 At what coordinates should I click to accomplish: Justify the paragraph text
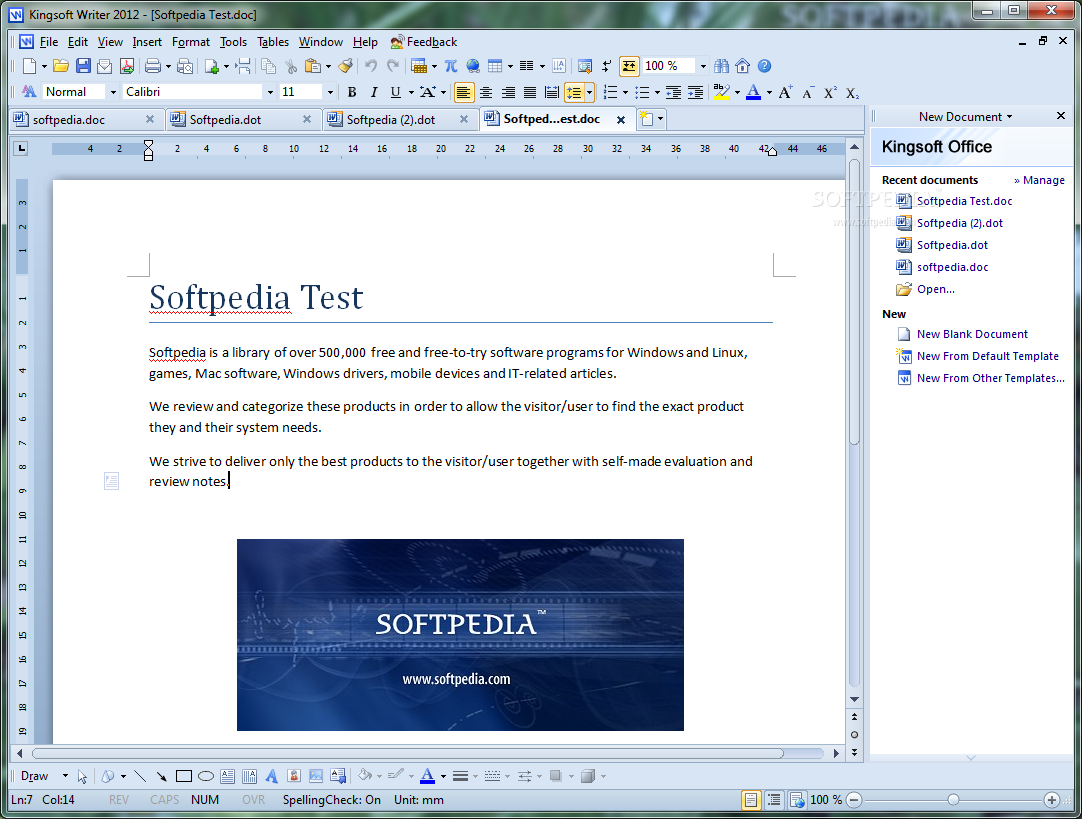[x=530, y=92]
